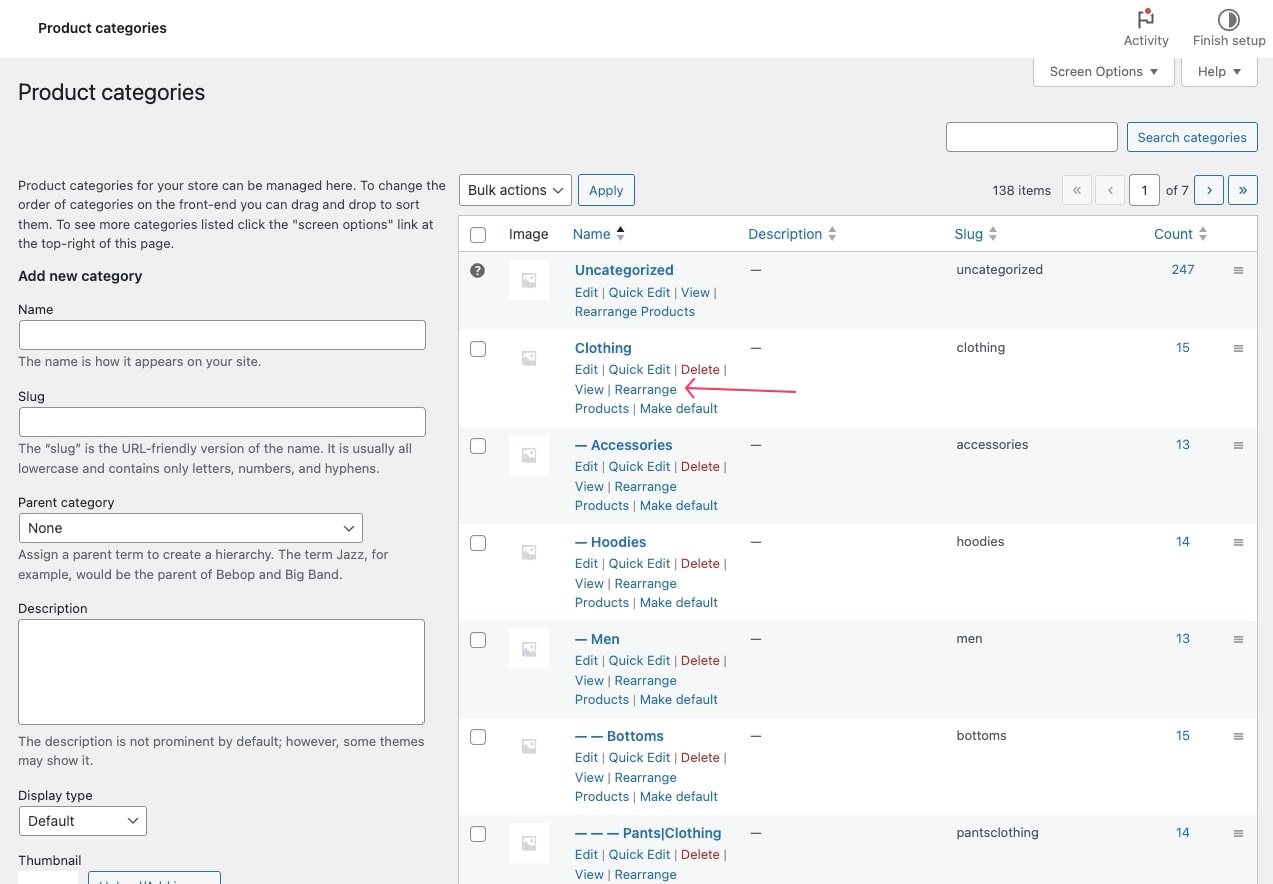Click the help icon beside Uncategorized row

pos(477,270)
